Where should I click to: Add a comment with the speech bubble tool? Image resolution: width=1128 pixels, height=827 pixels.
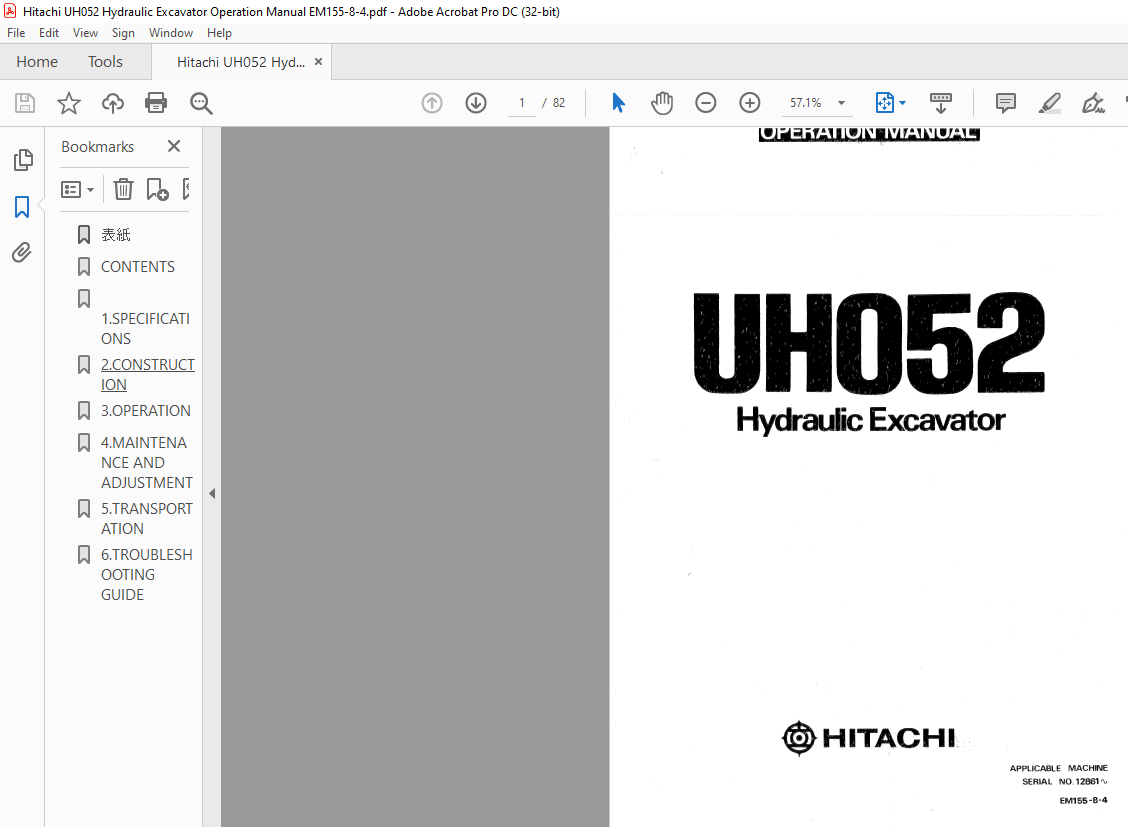(x=1006, y=103)
